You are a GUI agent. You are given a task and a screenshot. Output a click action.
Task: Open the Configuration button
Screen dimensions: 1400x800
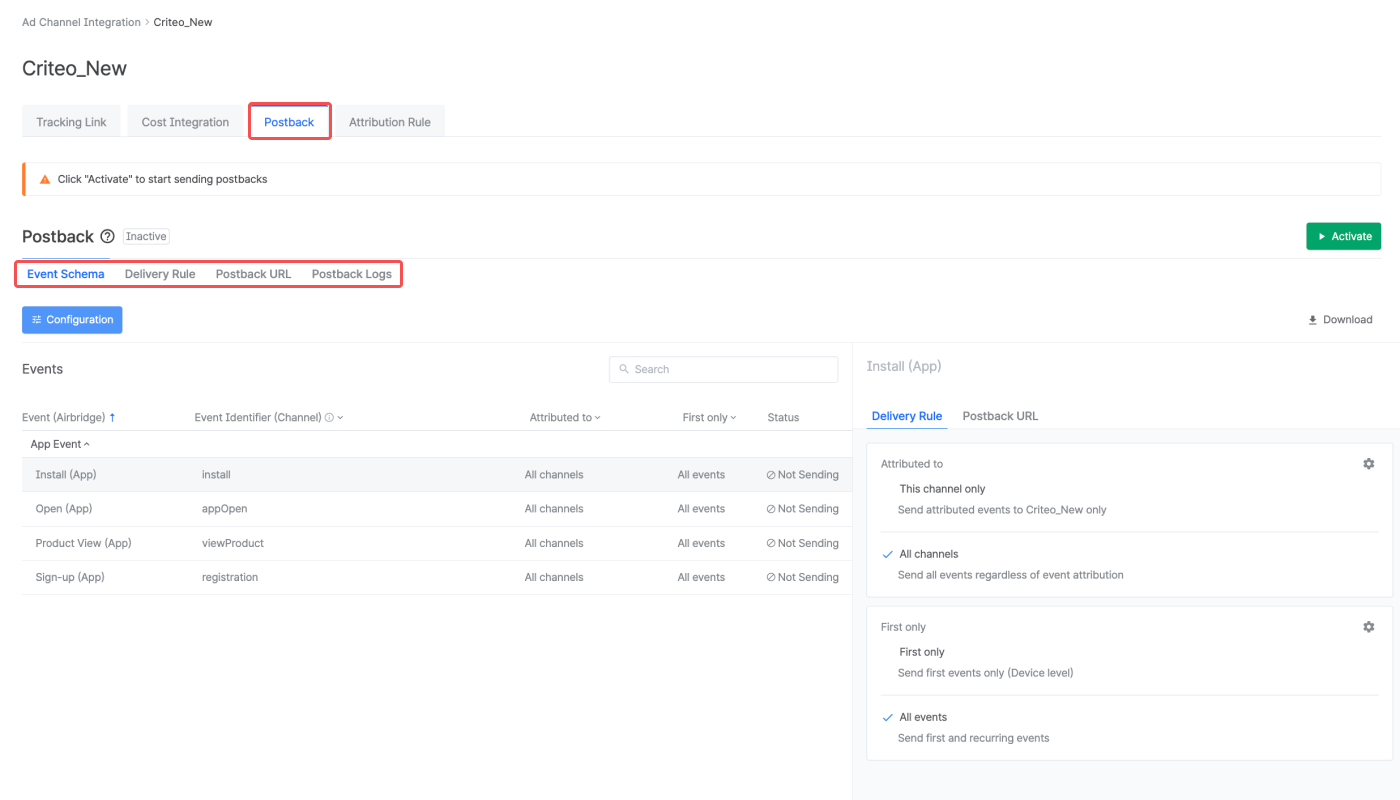tap(72, 320)
